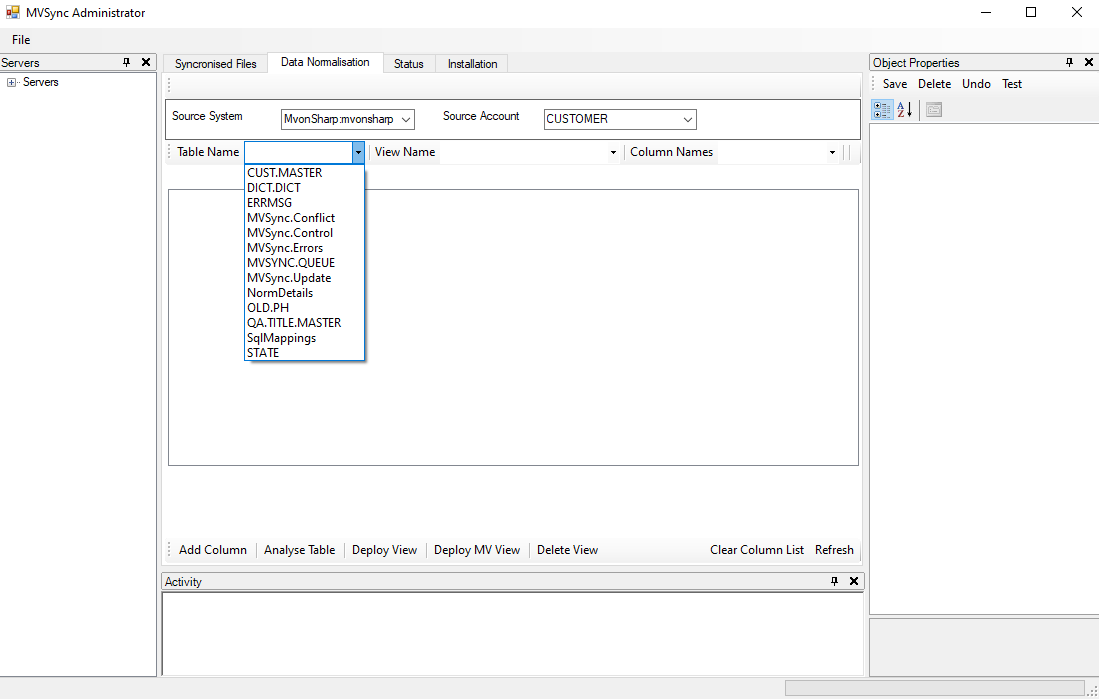
Task: Undo object property changes
Action: (x=976, y=84)
